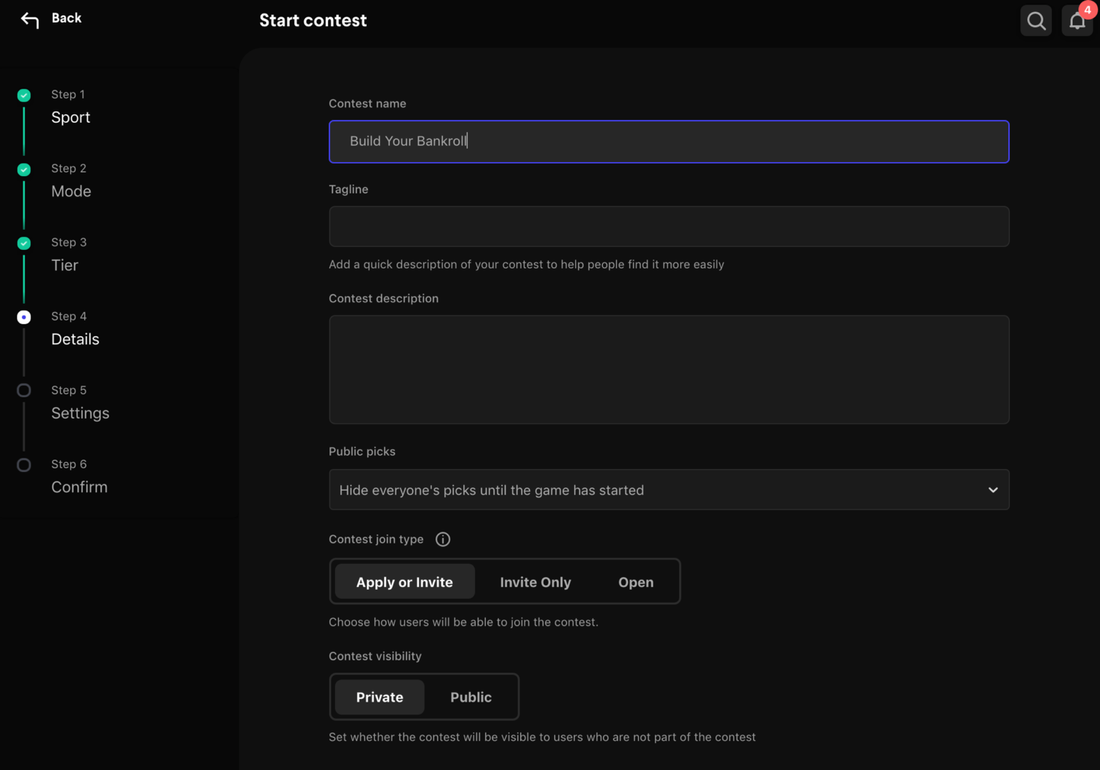The width and height of the screenshot is (1100, 770).
Task: Click the search magnifier icon
Action: [1036, 21]
